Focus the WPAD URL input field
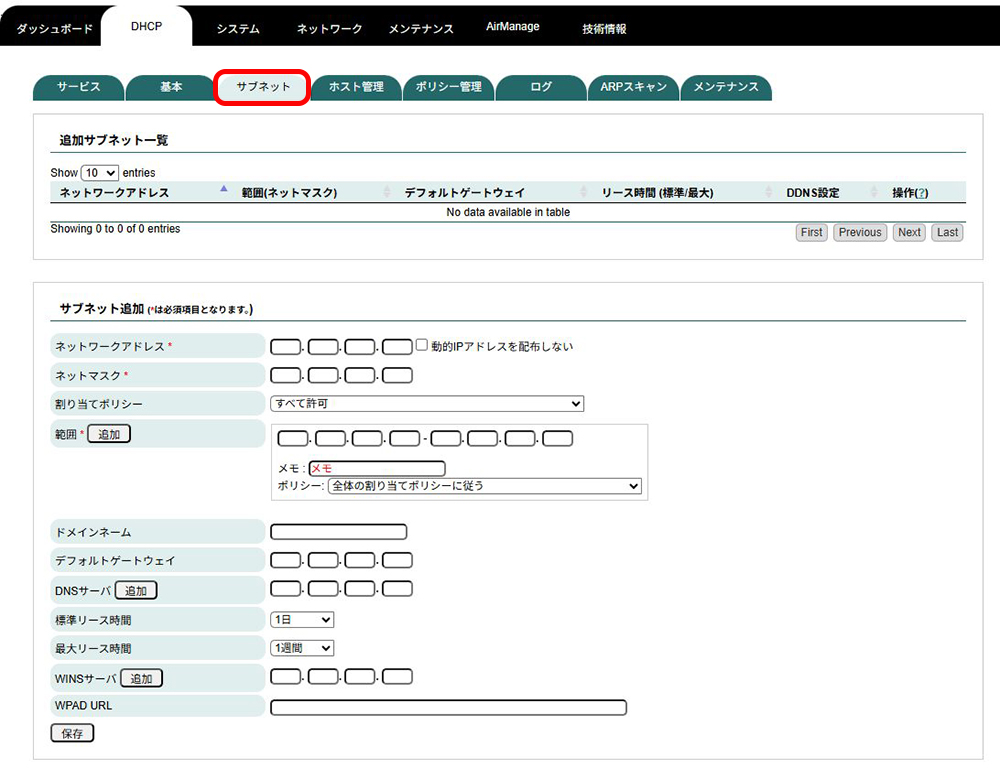The width and height of the screenshot is (1000, 768). click(448, 707)
